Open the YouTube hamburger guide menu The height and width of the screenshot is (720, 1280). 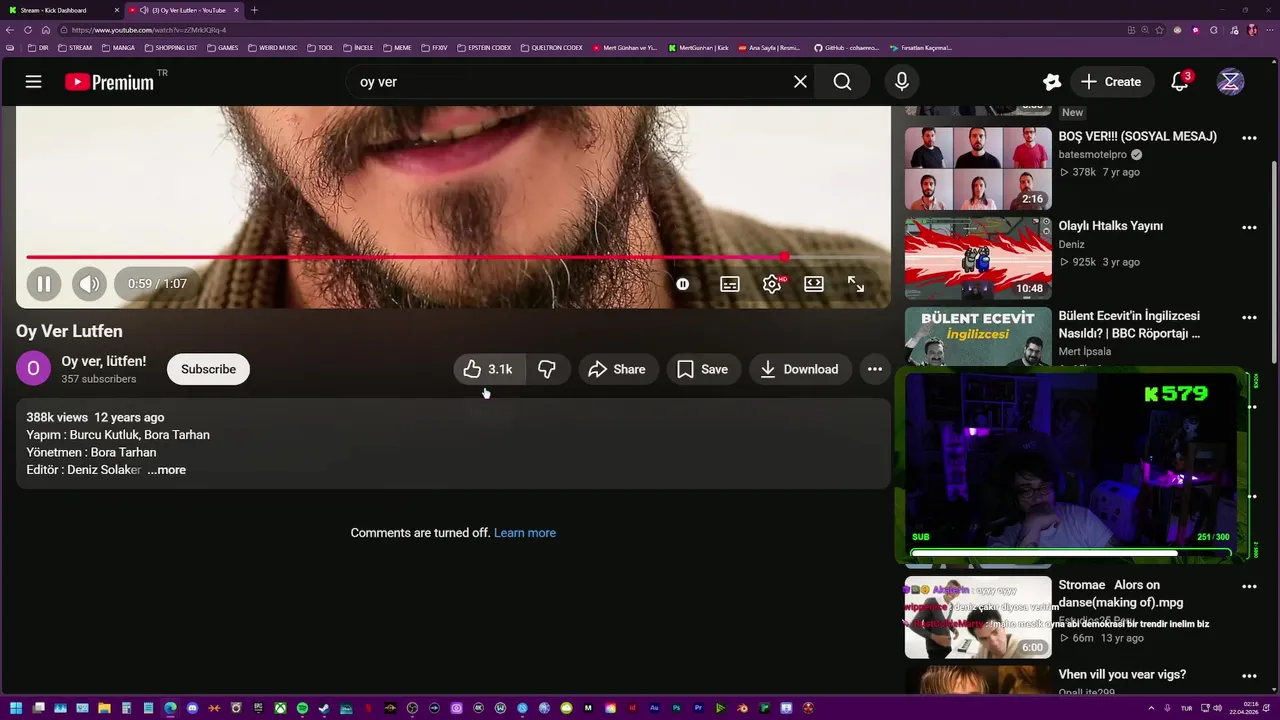point(33,82)
